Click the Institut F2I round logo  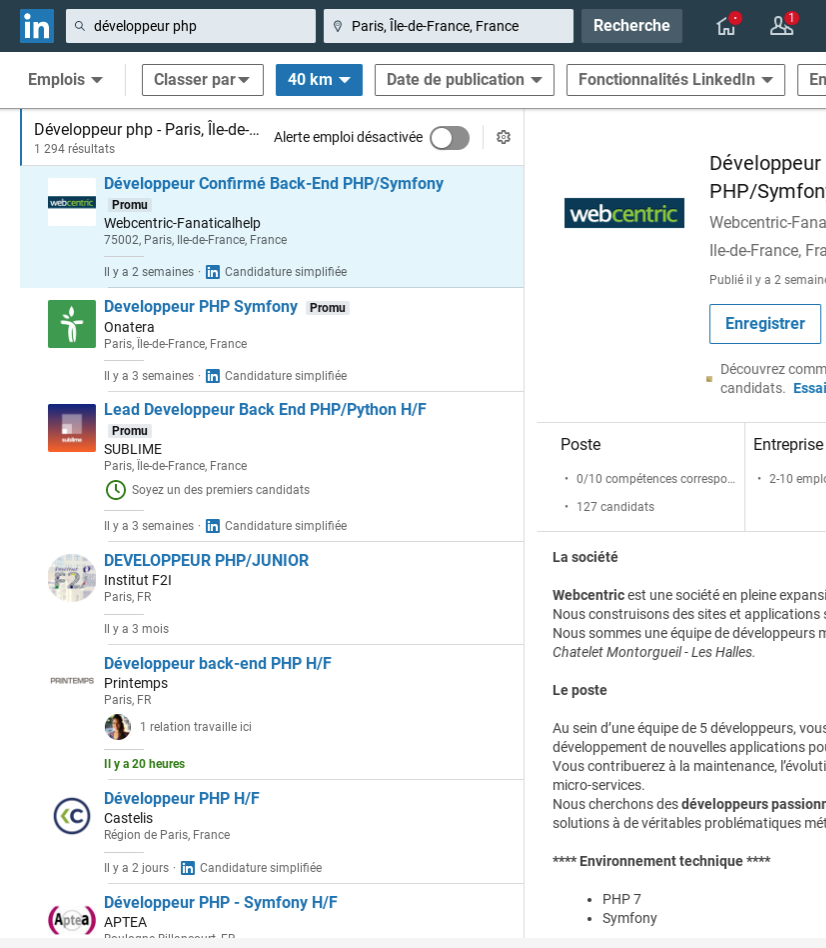click(x=72, y=578)
